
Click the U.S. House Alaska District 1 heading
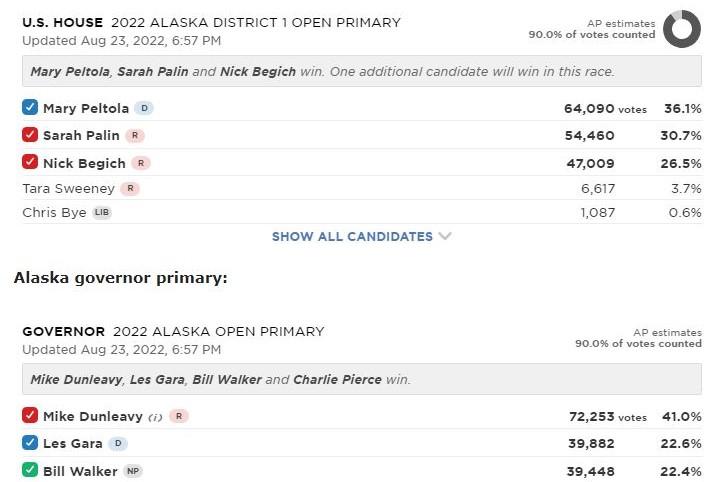(x=211, y=22)
